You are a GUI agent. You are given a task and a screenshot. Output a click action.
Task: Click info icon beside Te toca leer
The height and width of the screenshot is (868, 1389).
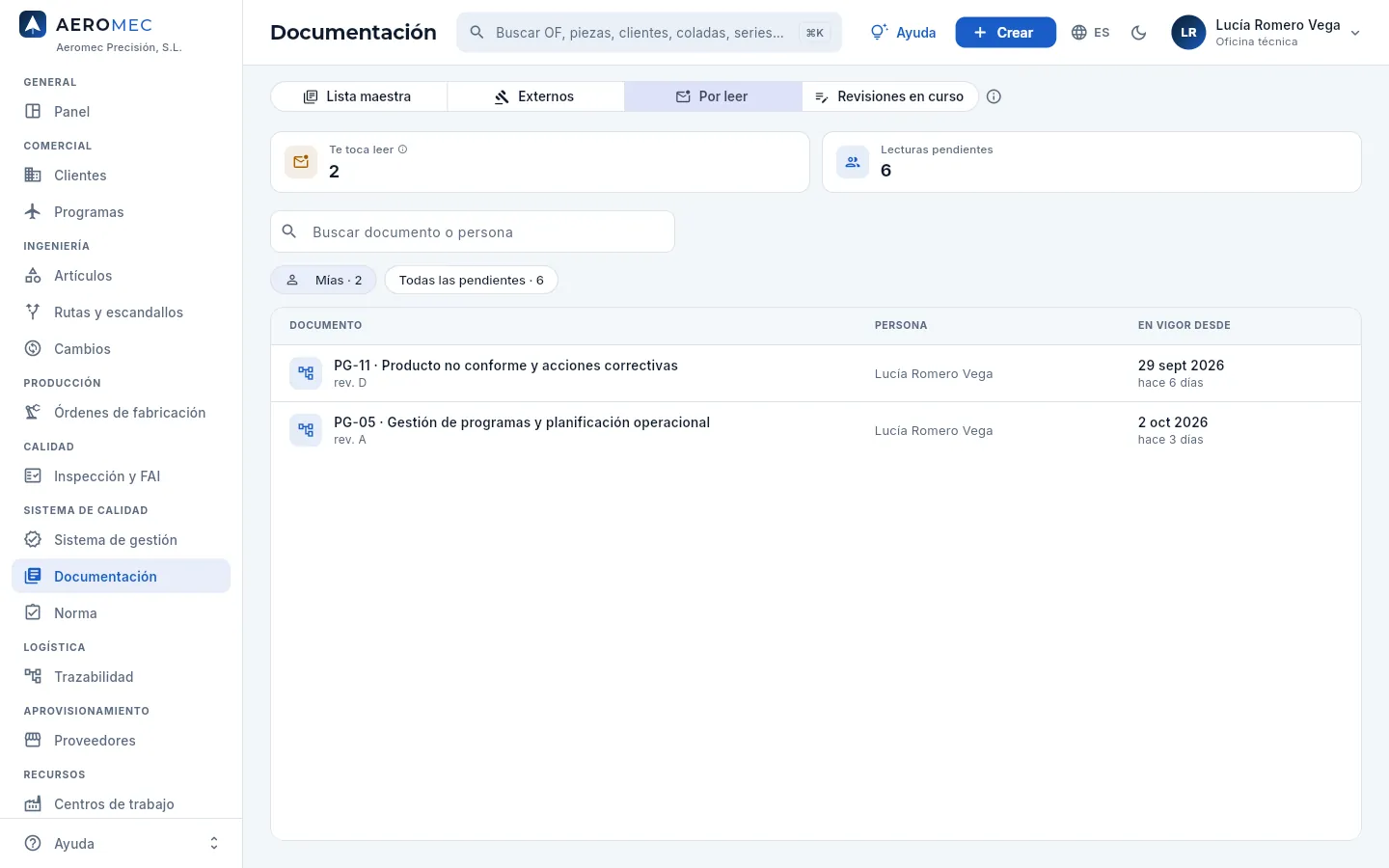click(x=402, y=149)
